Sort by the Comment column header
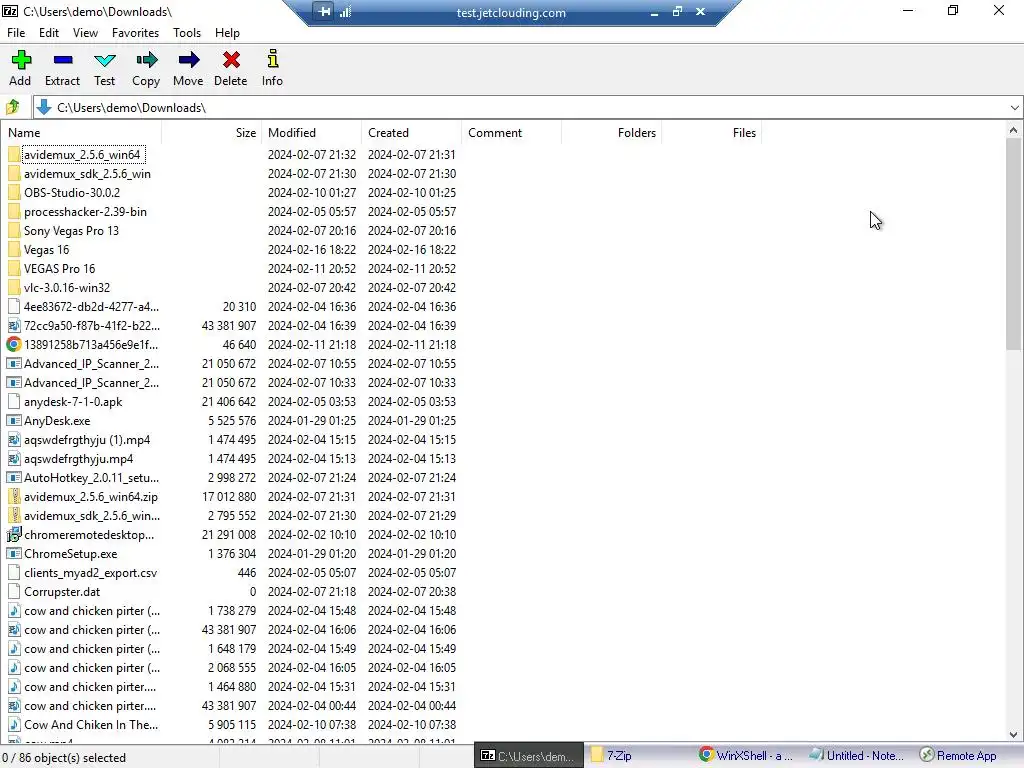This screenshot has height=768, width=1024. (511, 133)
